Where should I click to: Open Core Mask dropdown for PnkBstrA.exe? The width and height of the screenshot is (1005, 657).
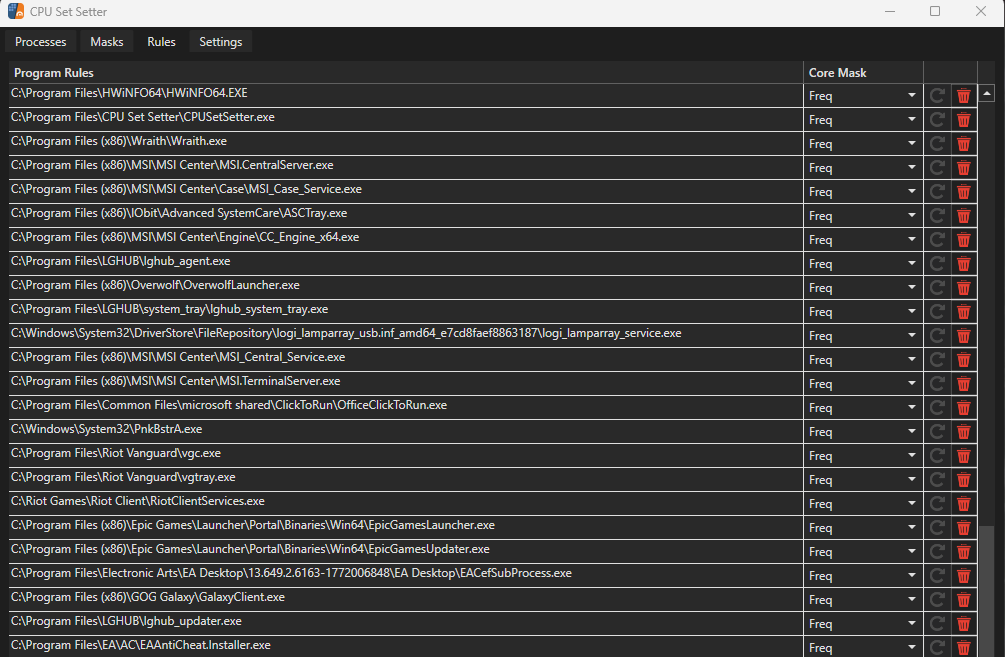pyautogui.click(x=863, y=432)
